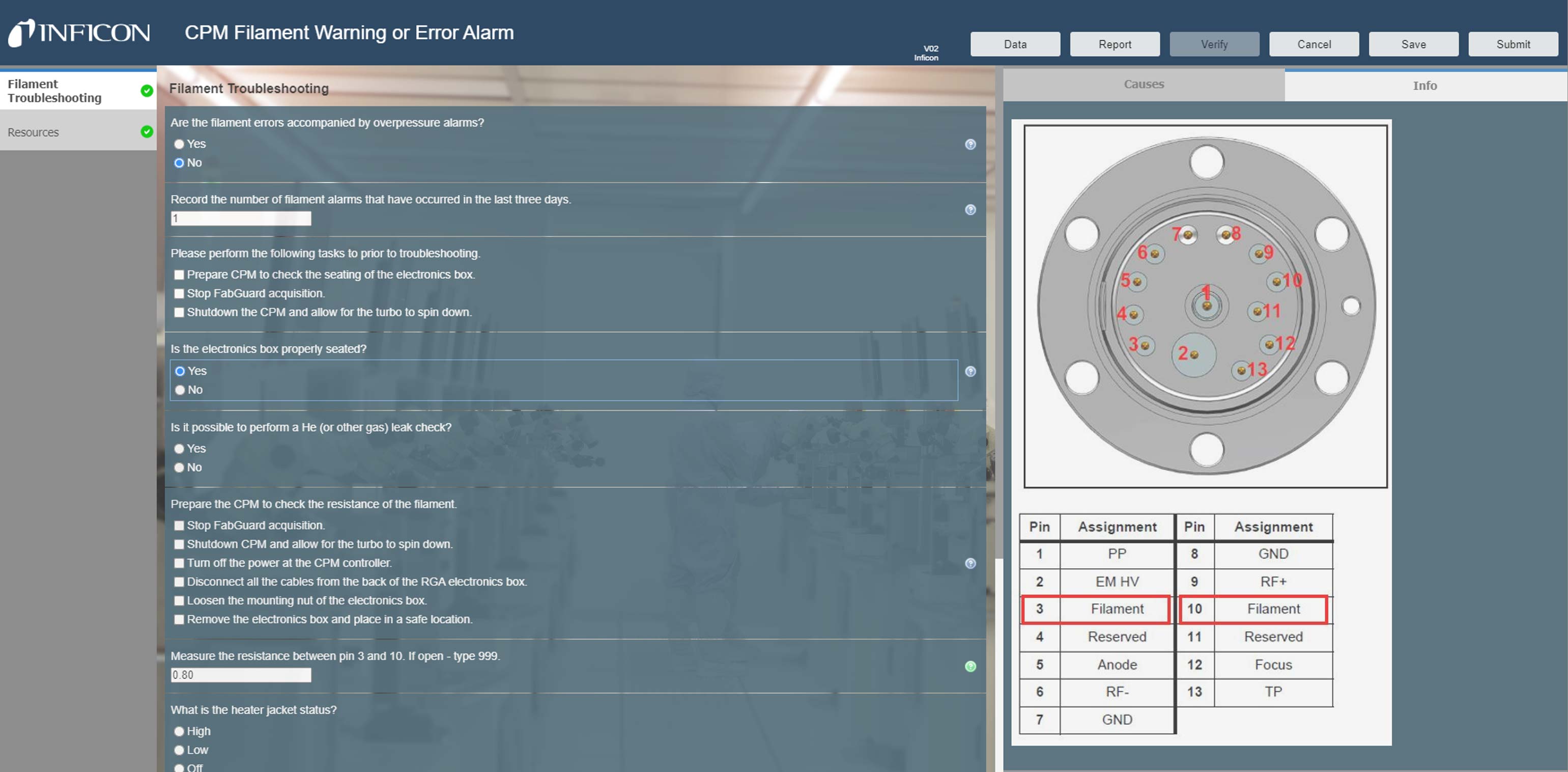
Task: Open the Info tab
Action: pos(1424,86)
